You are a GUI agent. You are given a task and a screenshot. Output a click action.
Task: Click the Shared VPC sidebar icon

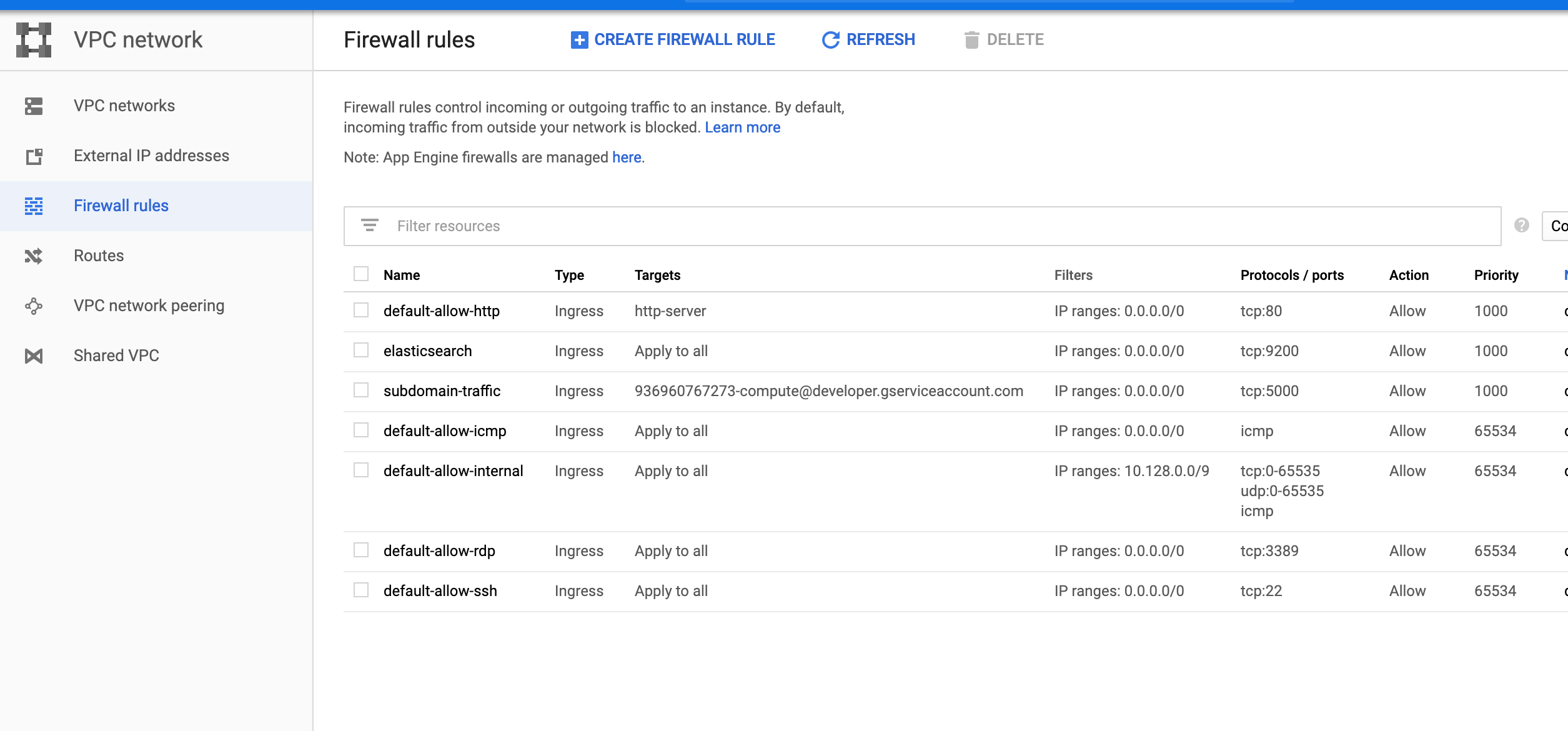coord(34,356)
